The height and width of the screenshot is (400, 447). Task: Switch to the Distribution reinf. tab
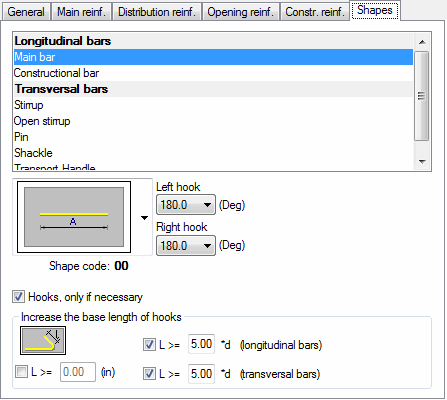coord(157,12)
